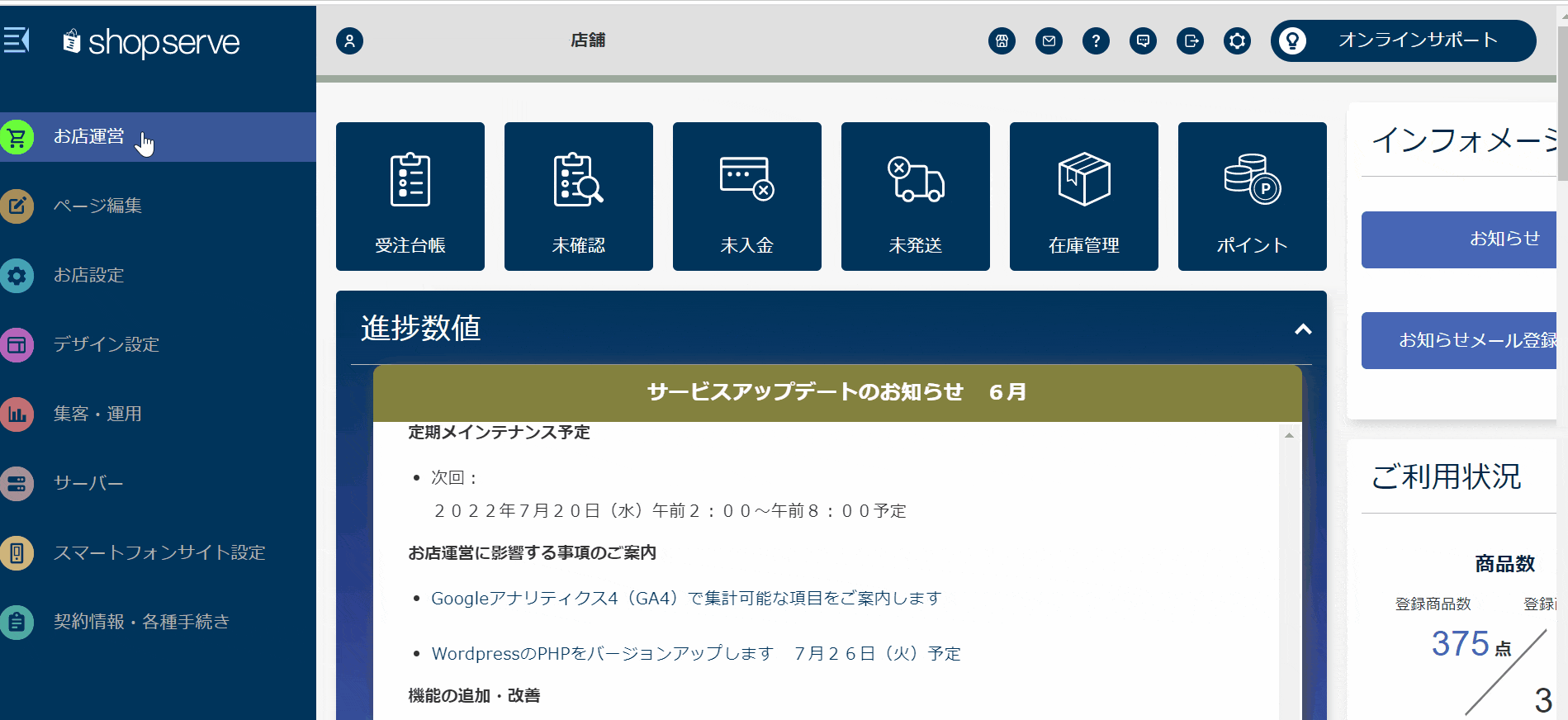The width and height of the screenshot is (1568, 720).
Task: Click the 機能の追加・改善 heading
Action: click(474, 695)
